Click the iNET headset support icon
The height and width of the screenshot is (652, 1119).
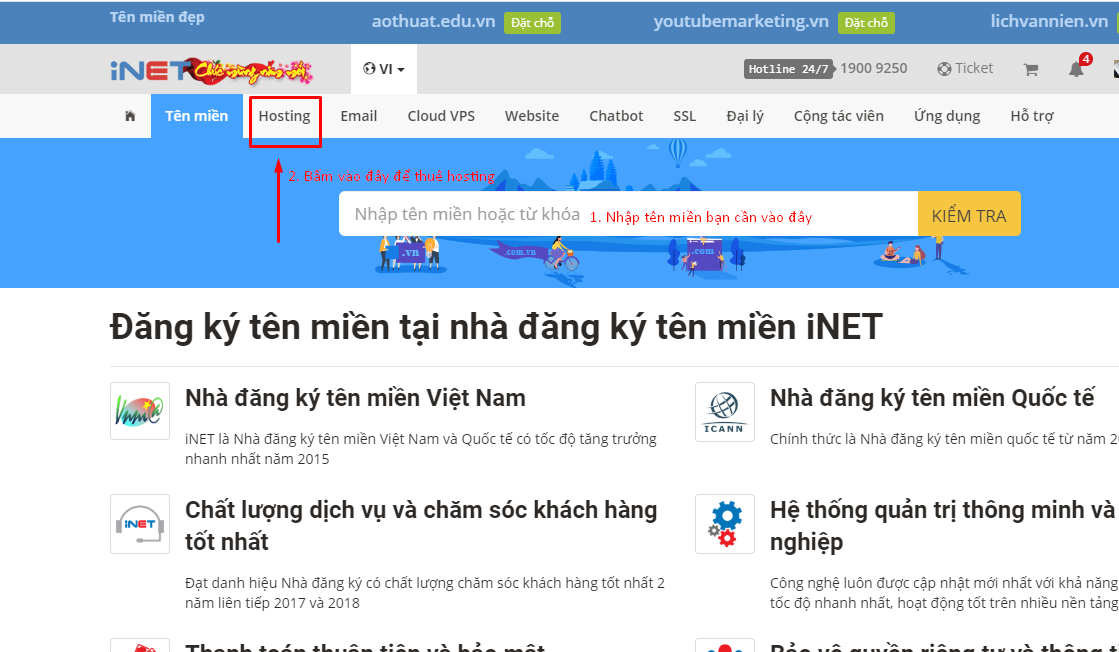[x=140, y=524]
